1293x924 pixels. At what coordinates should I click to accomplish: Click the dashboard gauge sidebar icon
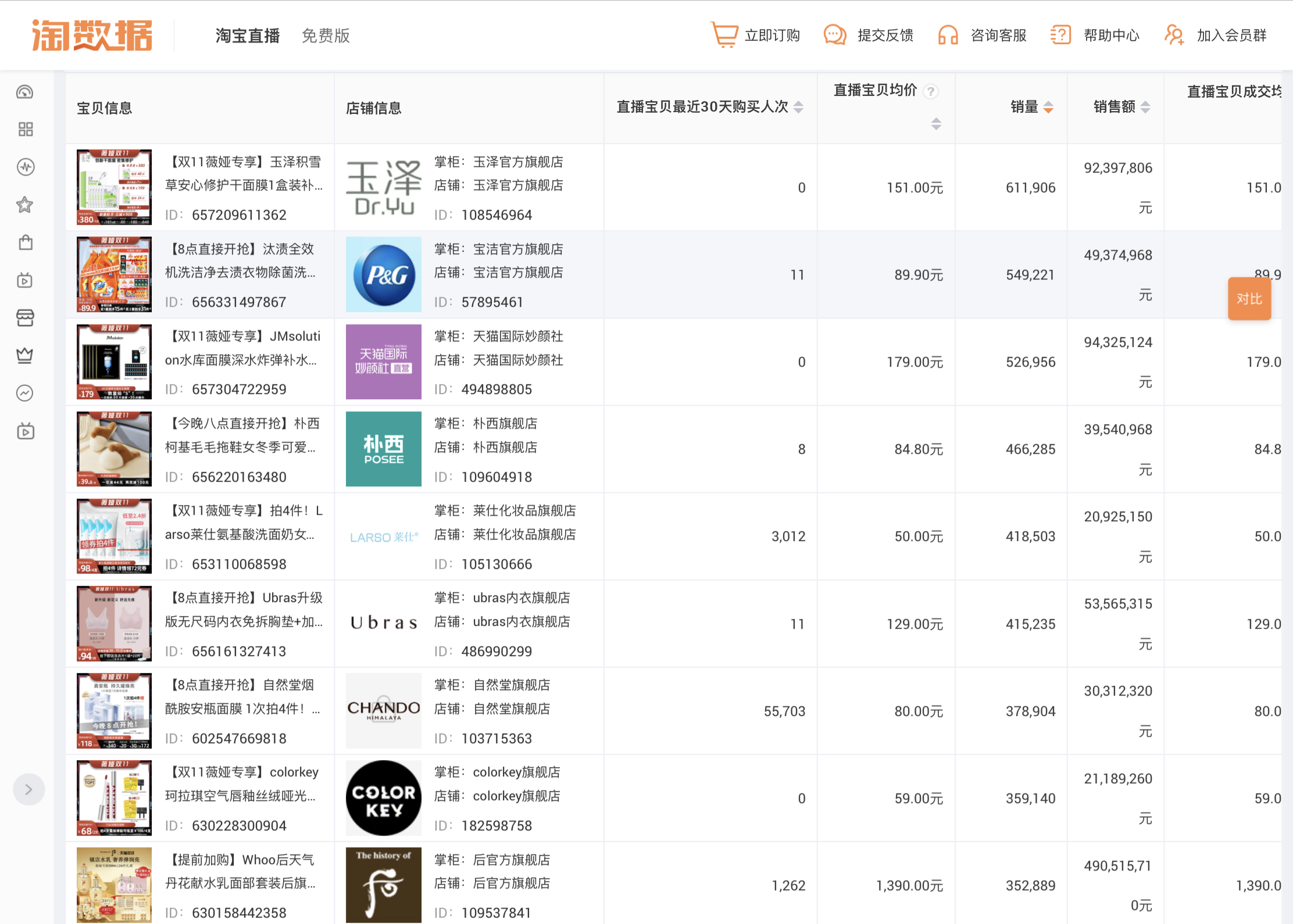click(x=25, y=92)
